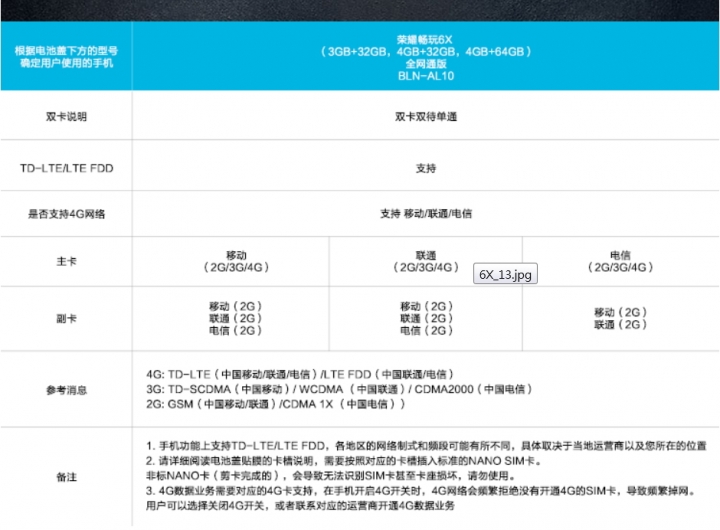Click the 双卡双待单通 cell
The width and height of the screenshot is (720, 530).
pyautogui.click(x=426, y=117)
